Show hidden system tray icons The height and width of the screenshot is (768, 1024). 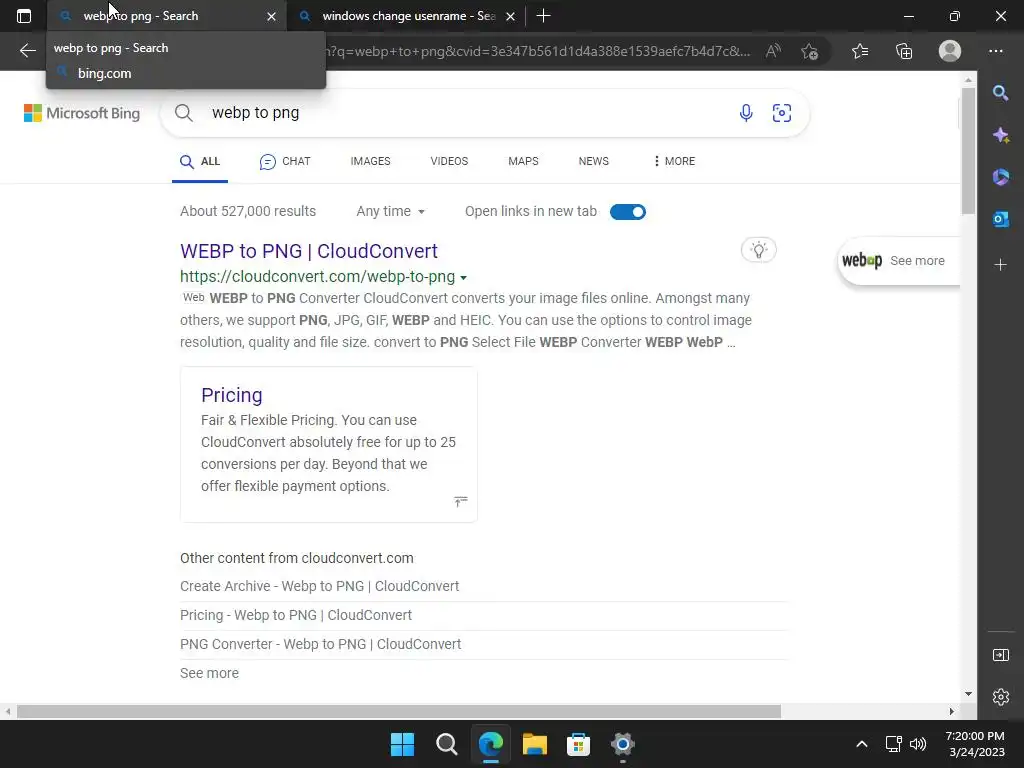pyautogui.click(x=862, y=744)
